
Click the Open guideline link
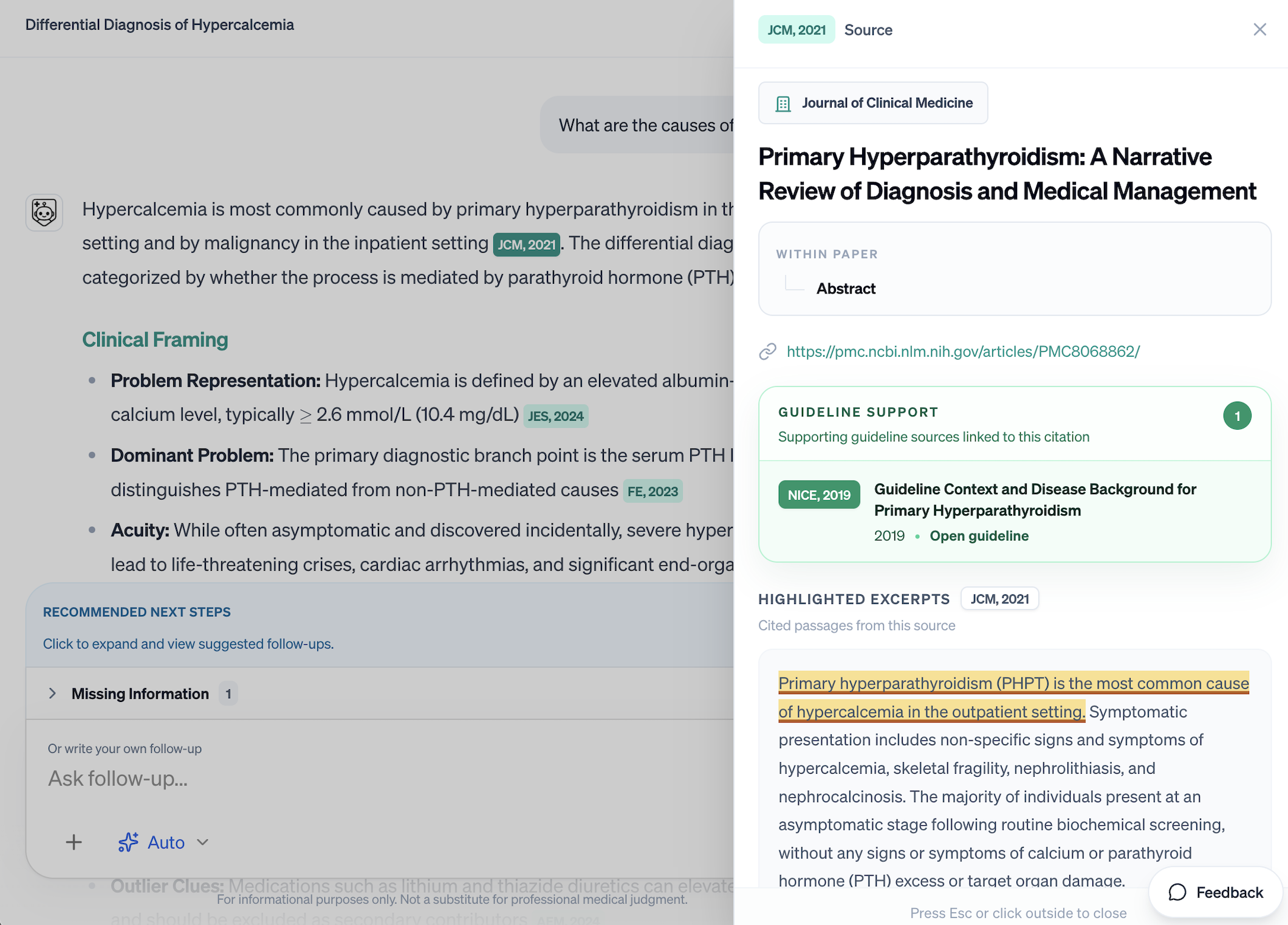[x=979, y=536]
